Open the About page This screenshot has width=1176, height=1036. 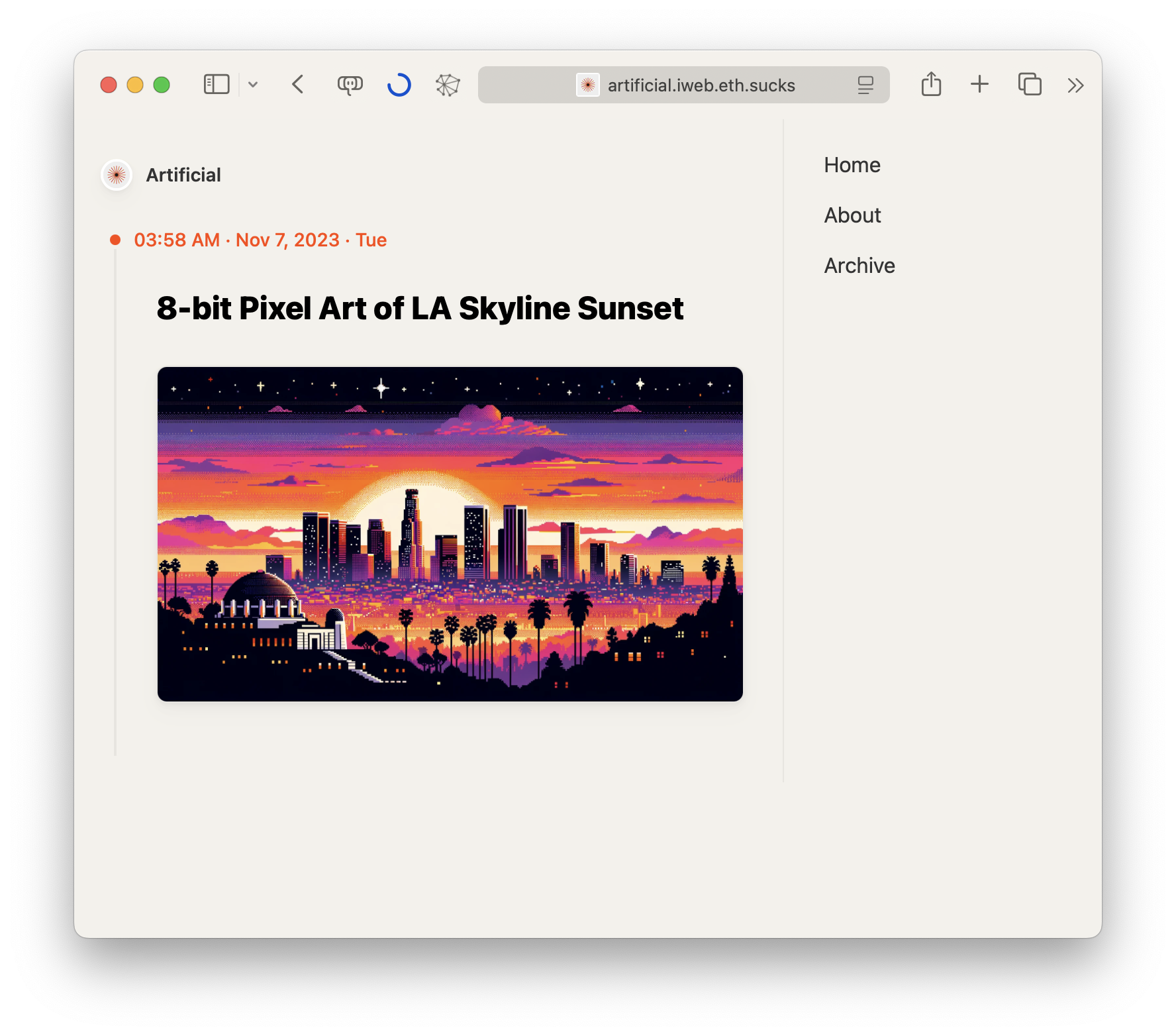[852, 215]
